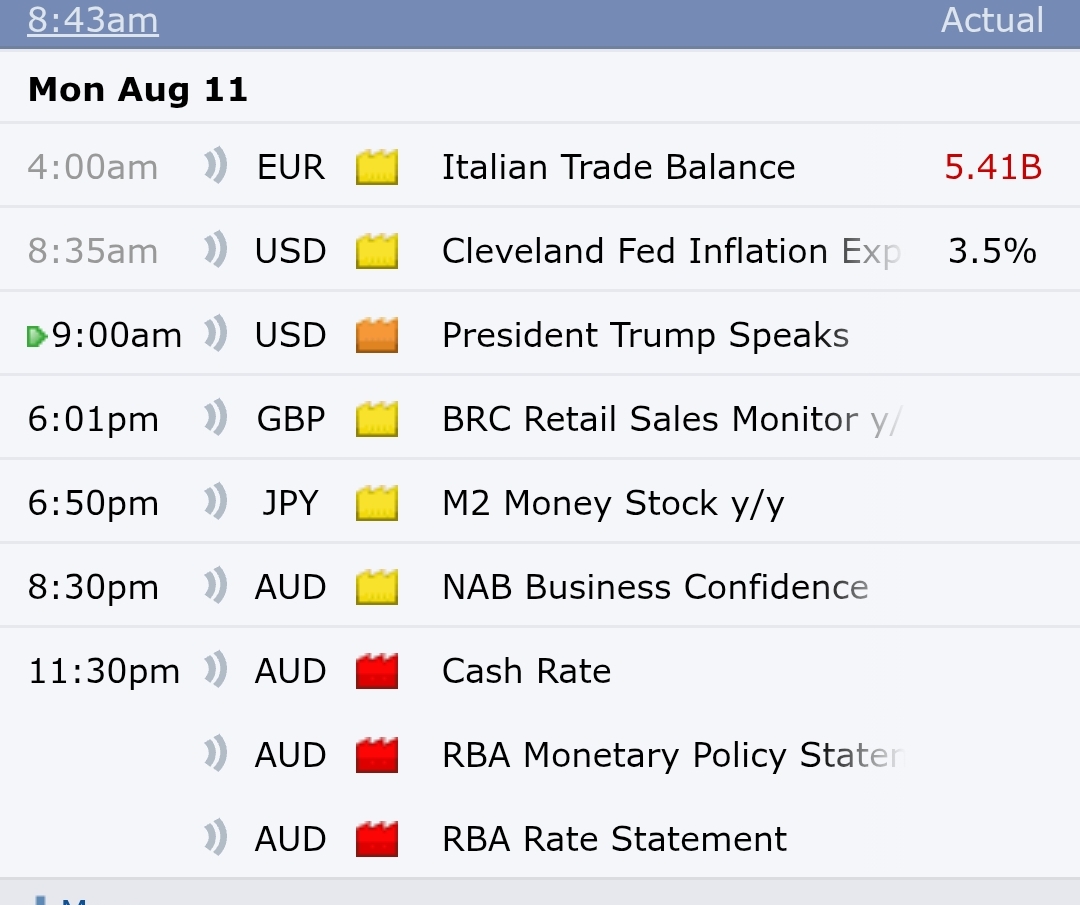Click the yellow impact icon for Italian Trade Balance
This screenshot has height=905, width=1080.
[x=377, y=167]
